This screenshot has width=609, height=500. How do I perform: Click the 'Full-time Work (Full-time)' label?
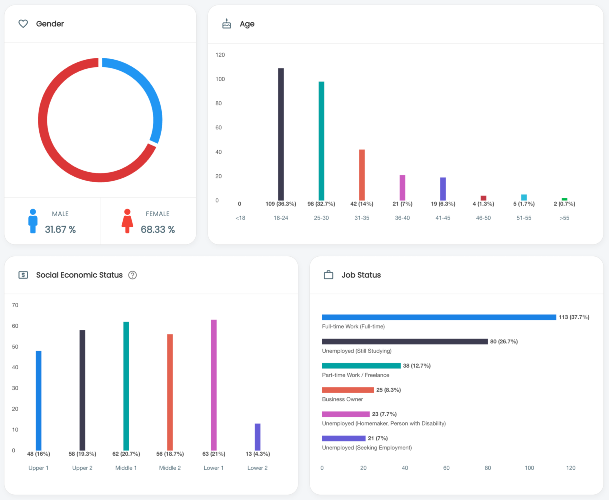[x=353, y=327]
